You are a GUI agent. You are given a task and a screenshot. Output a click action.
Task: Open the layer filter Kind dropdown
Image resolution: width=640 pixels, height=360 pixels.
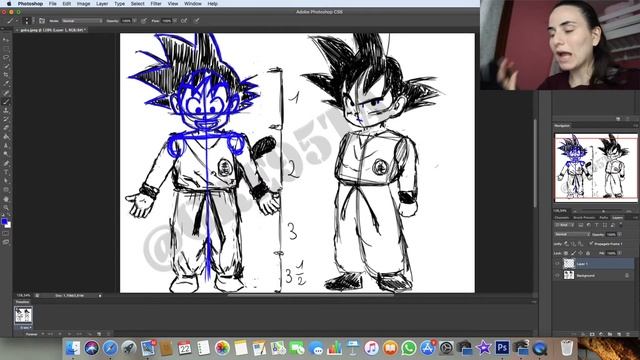click(565, 225)
